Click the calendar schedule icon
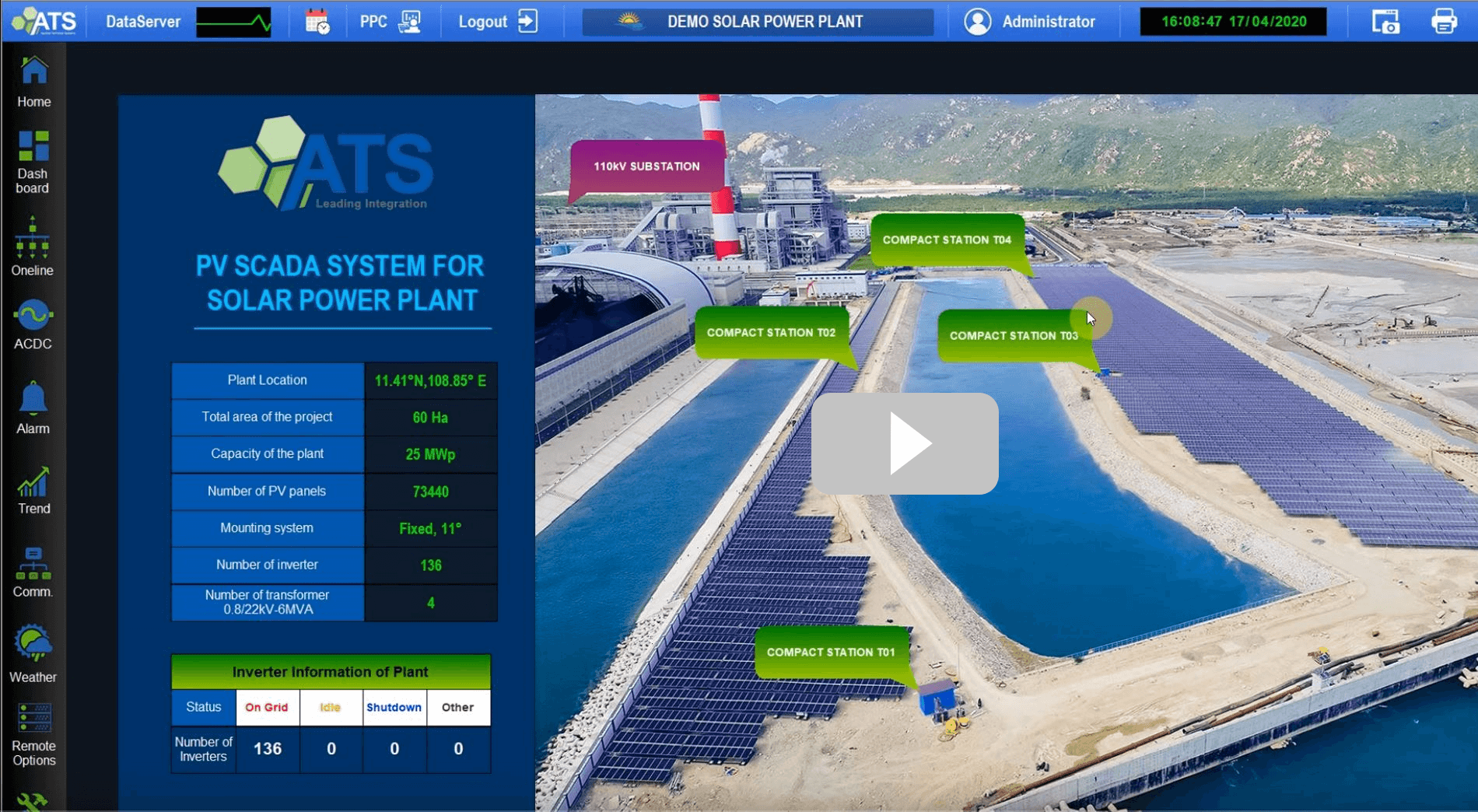 click(x=317, y=22)
